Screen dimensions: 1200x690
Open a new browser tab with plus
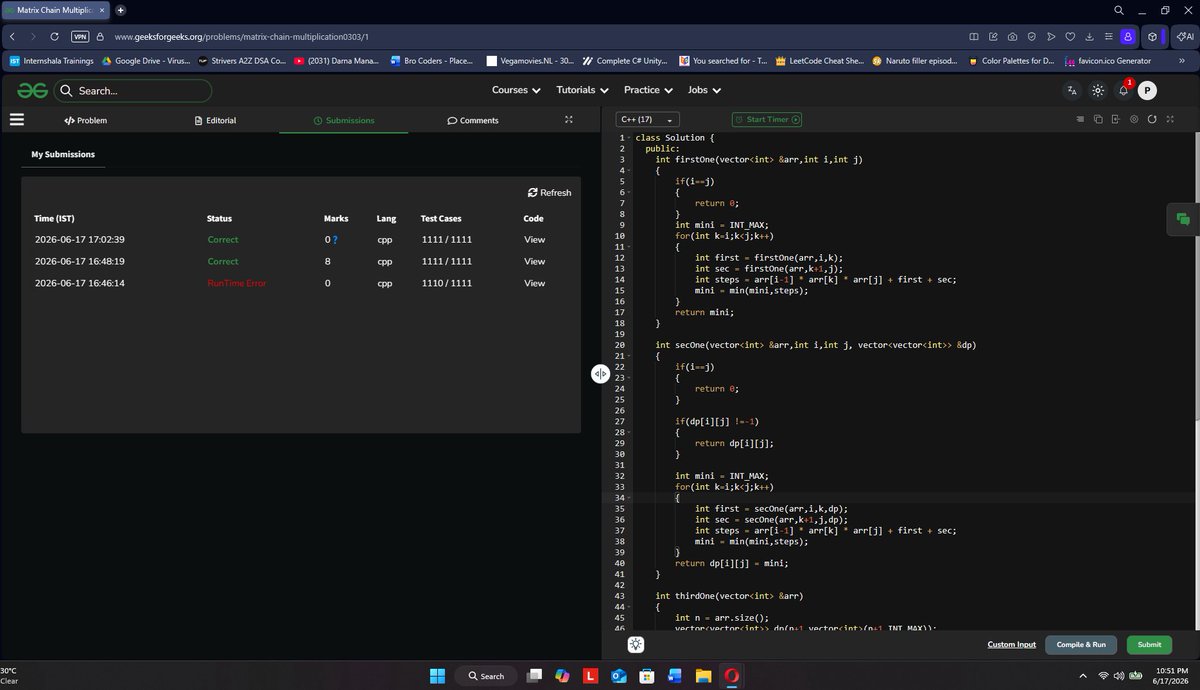tap(121, 10)
